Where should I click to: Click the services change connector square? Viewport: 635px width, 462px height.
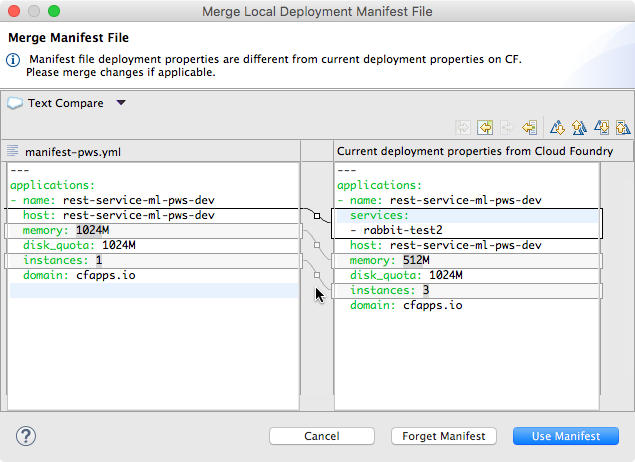pos(317,215)
